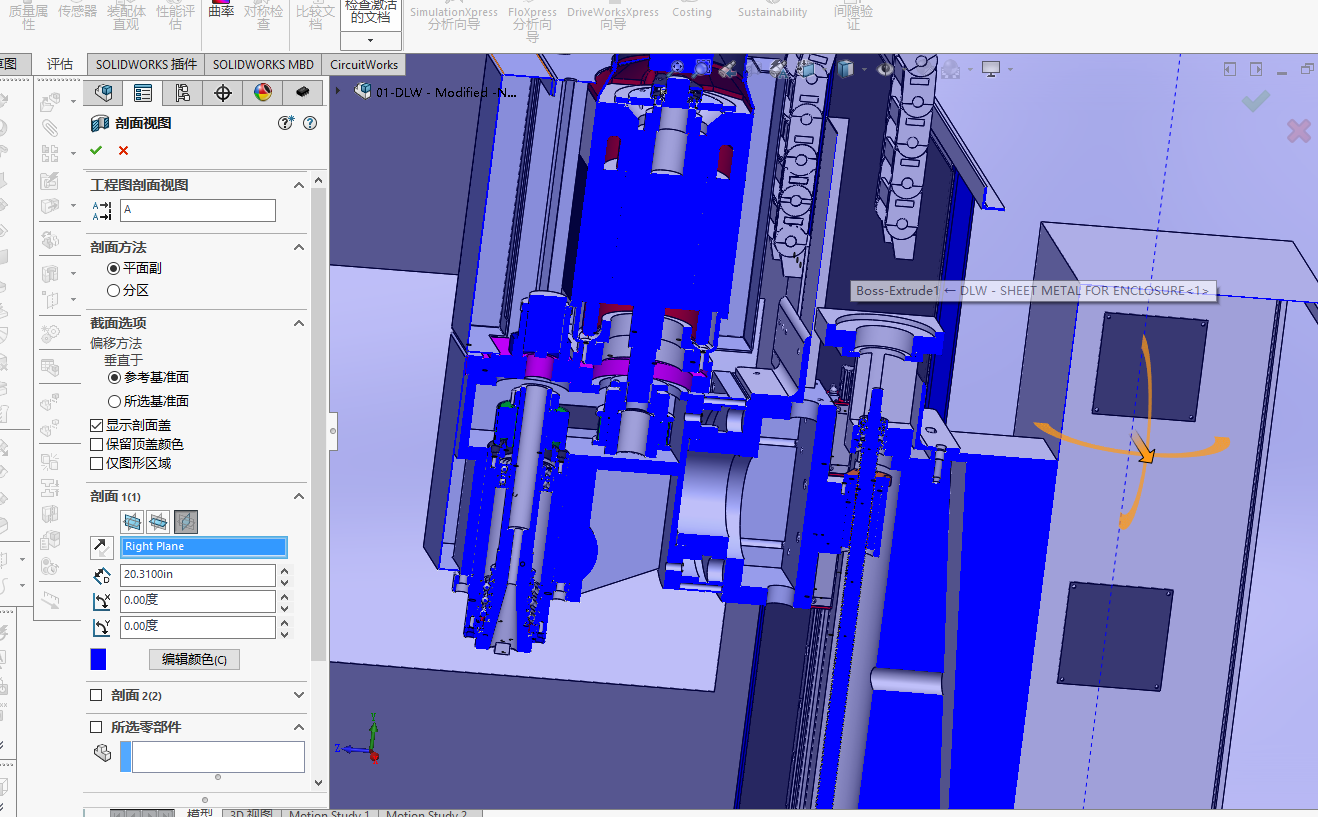The image size is (1318, 817).
Task: Collapse the 截面选项 group
Action: [298, 323]
